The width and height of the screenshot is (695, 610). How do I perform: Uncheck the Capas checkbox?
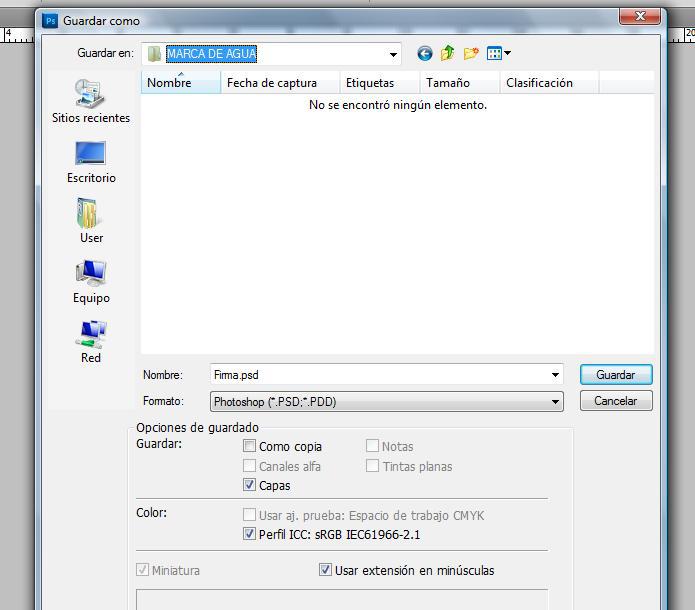point(250,485)
